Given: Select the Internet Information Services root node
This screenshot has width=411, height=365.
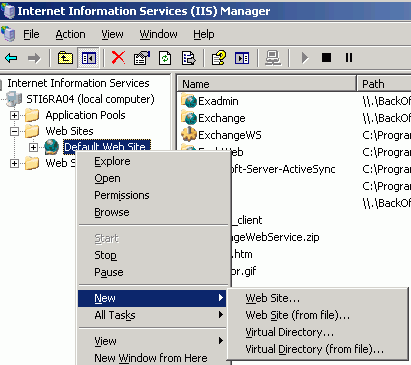Looking at the screenshot, I should [78, 83].
